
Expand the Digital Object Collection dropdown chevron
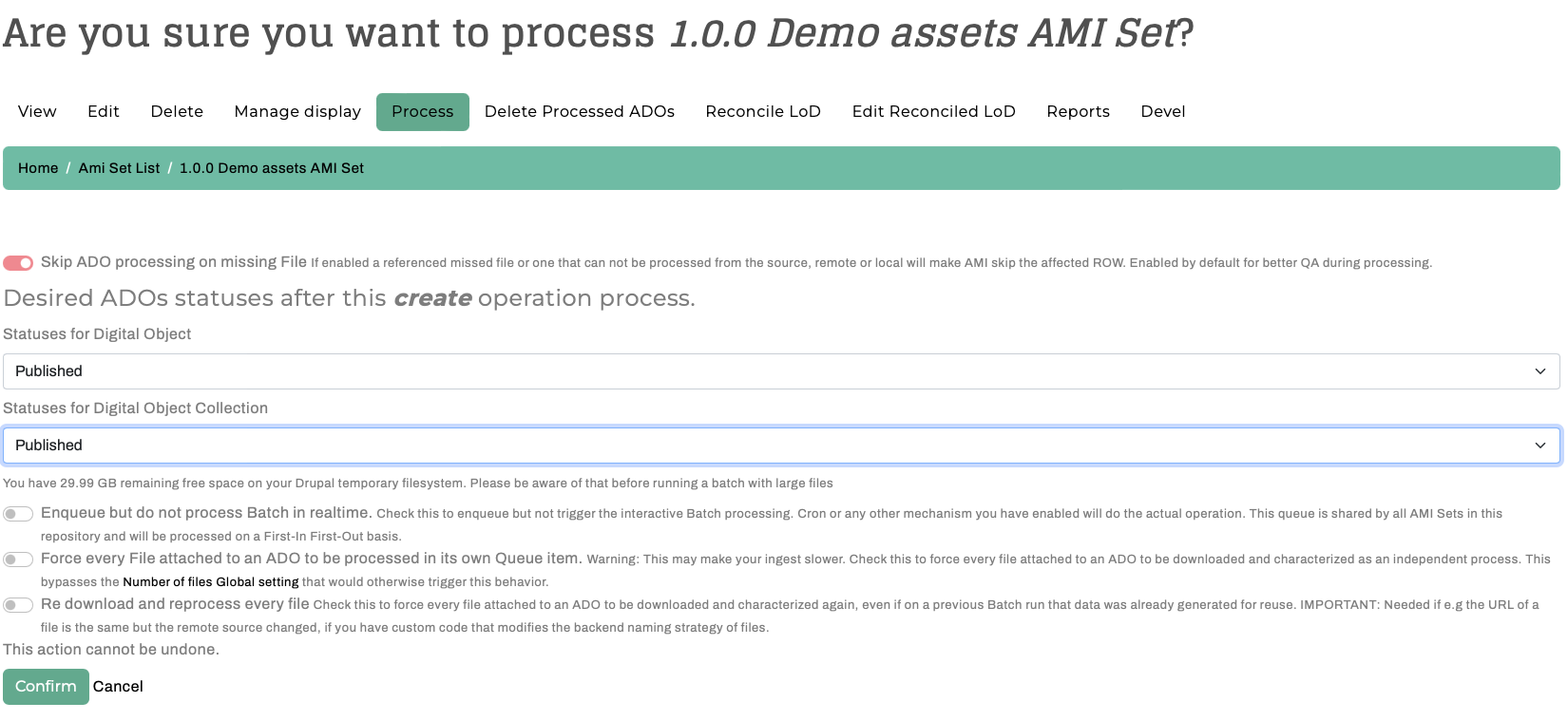pyautogui.click(x=1540, y=446)
